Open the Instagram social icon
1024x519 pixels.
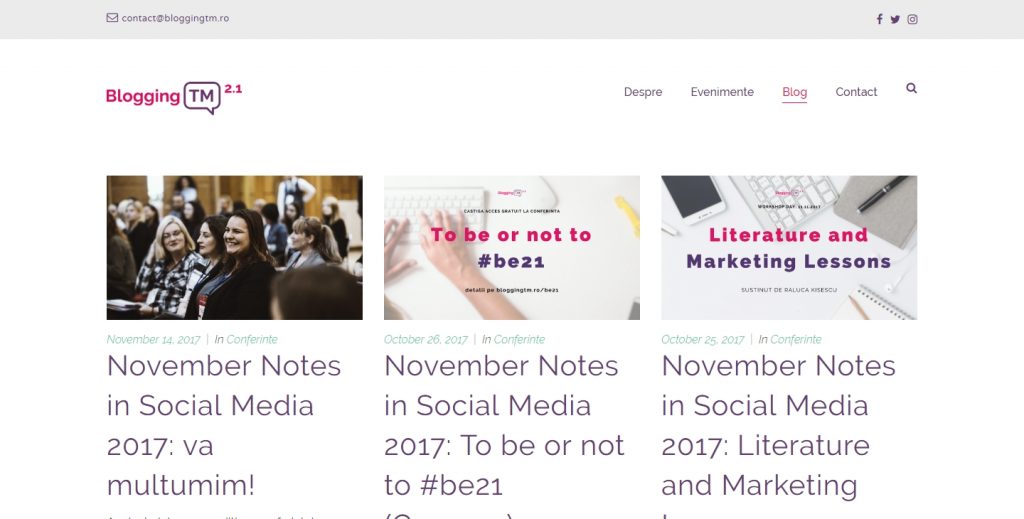point(912,19)
